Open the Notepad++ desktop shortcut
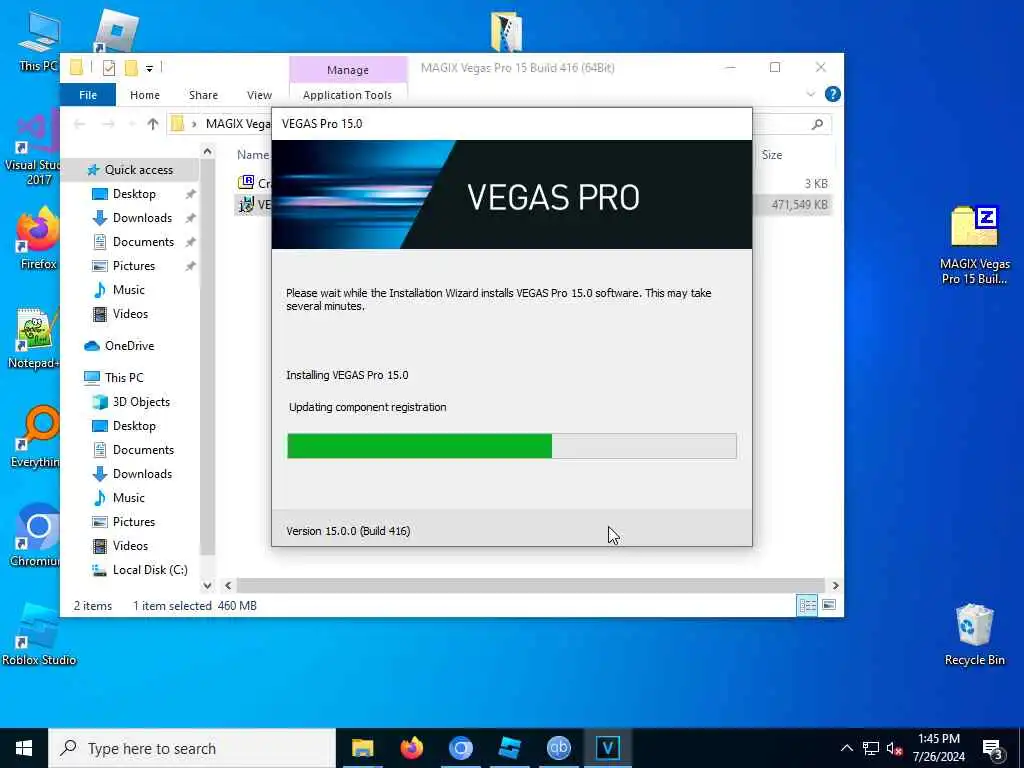This screenshot has width=1024, height=768. click(35, 338)
